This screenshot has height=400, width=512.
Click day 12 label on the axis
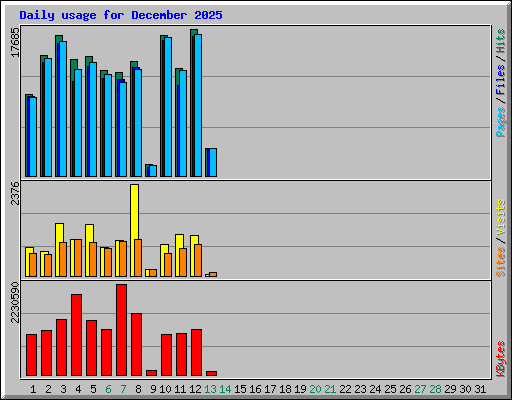[x=195, y=389]
